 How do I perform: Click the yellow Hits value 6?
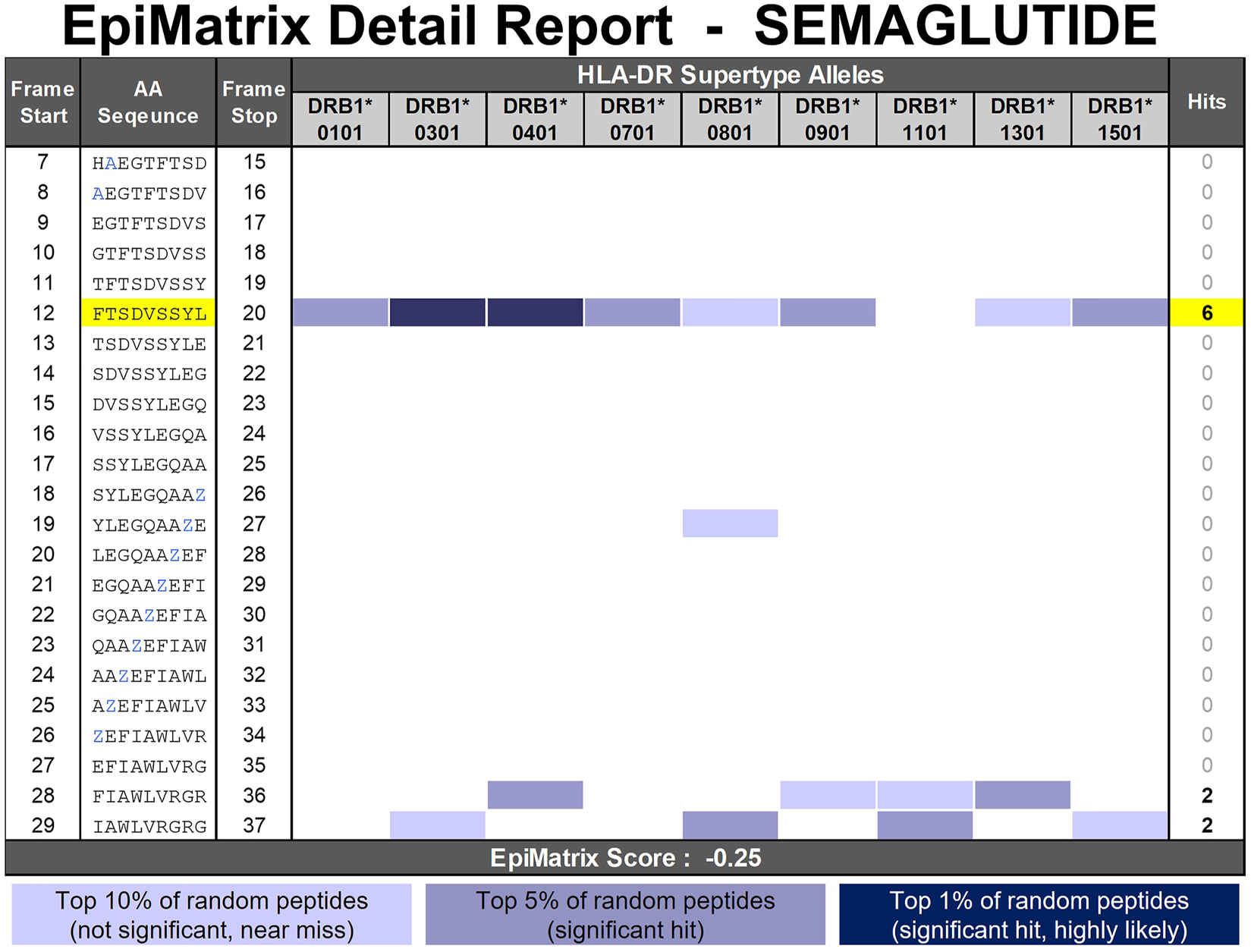1206,313
